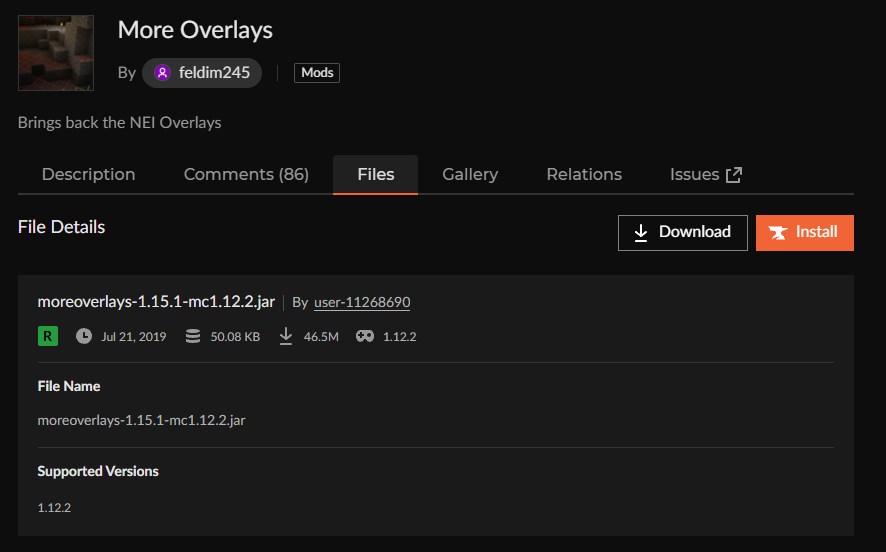886x552 pixels.
Task: Click the game controller version icon
Action: pos(364,336)
